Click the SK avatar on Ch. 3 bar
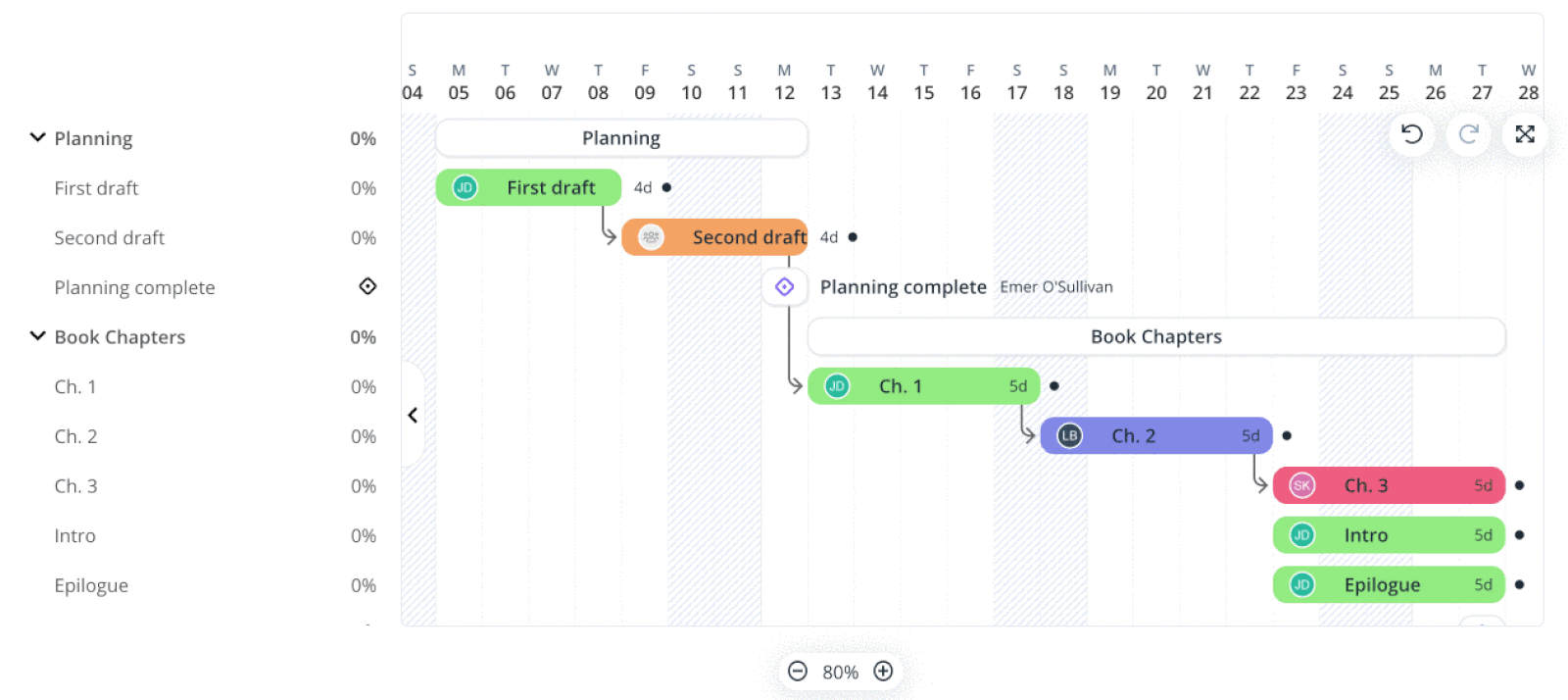Image resolution: width=1568 pixels, height=700 pixels. (1301, 486)
